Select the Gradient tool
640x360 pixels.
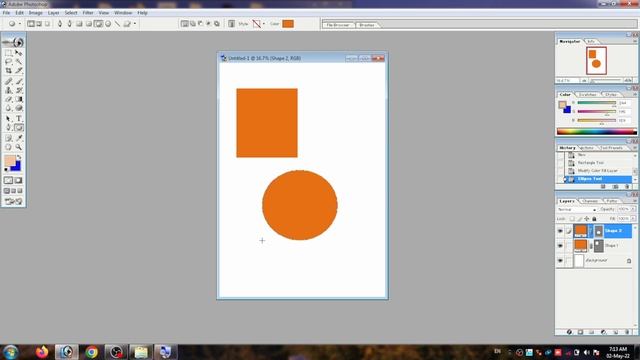[18, 99]
